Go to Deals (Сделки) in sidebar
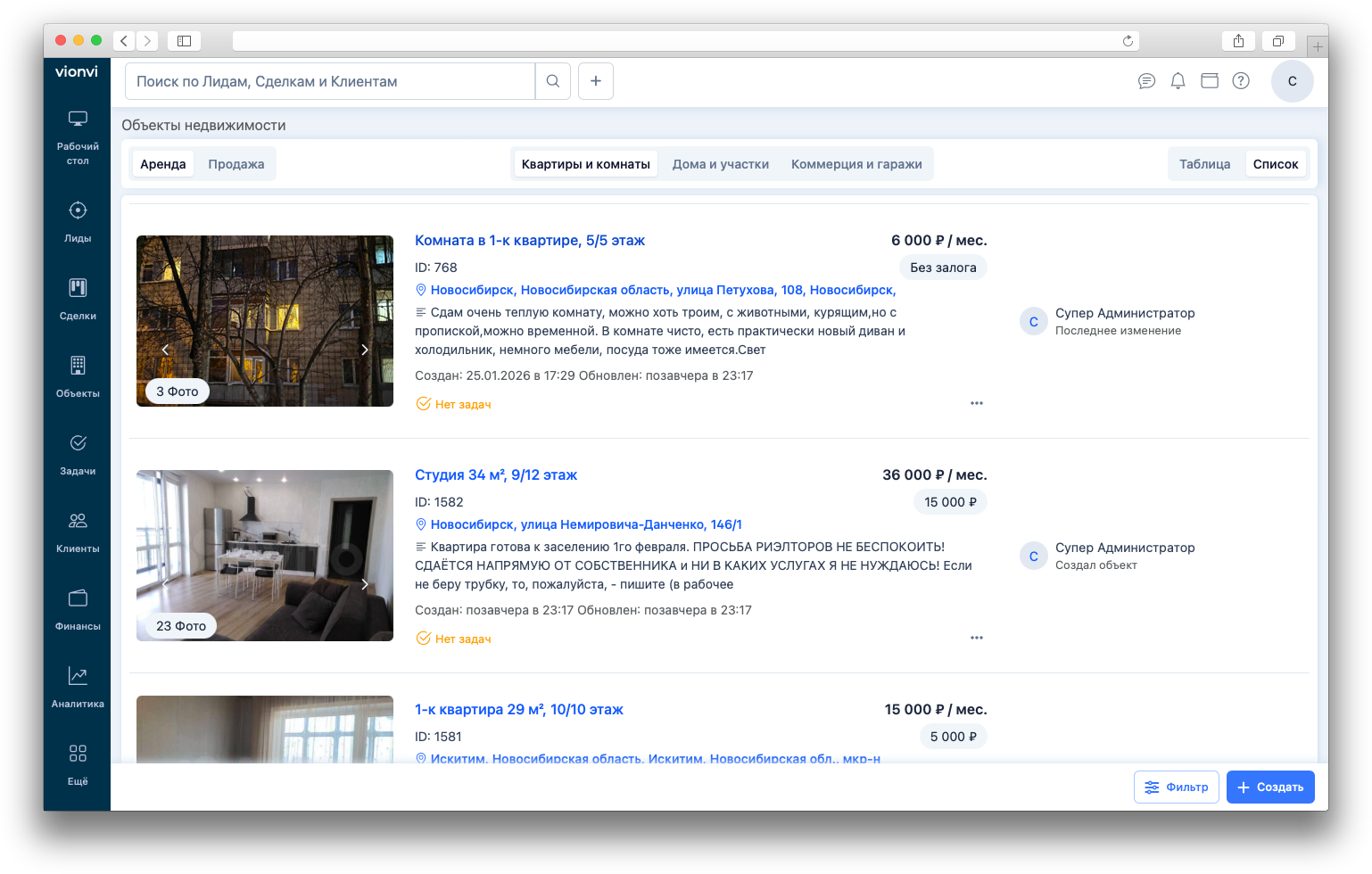 (78, 298)
